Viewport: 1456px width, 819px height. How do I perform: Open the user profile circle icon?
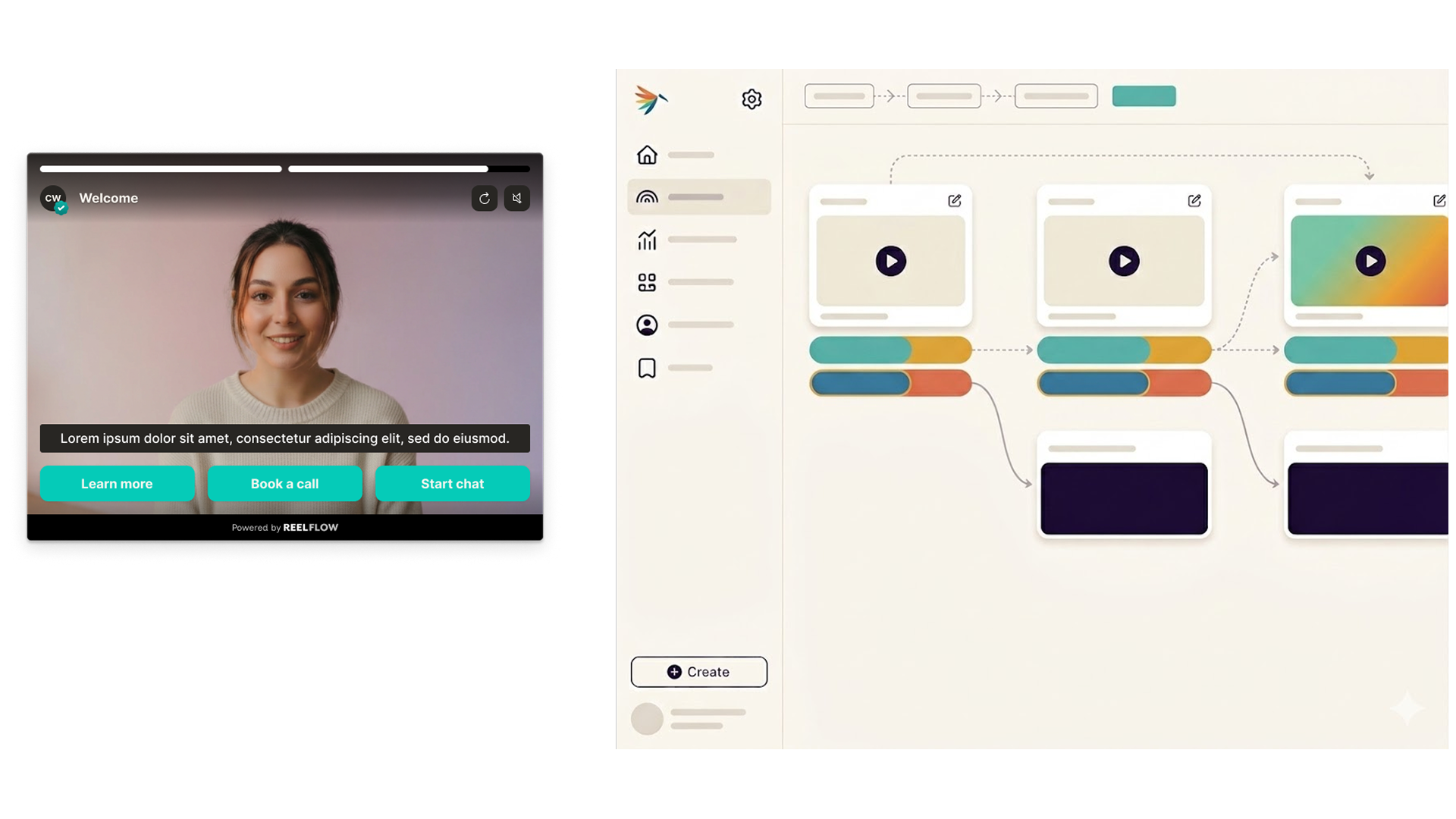647,325
